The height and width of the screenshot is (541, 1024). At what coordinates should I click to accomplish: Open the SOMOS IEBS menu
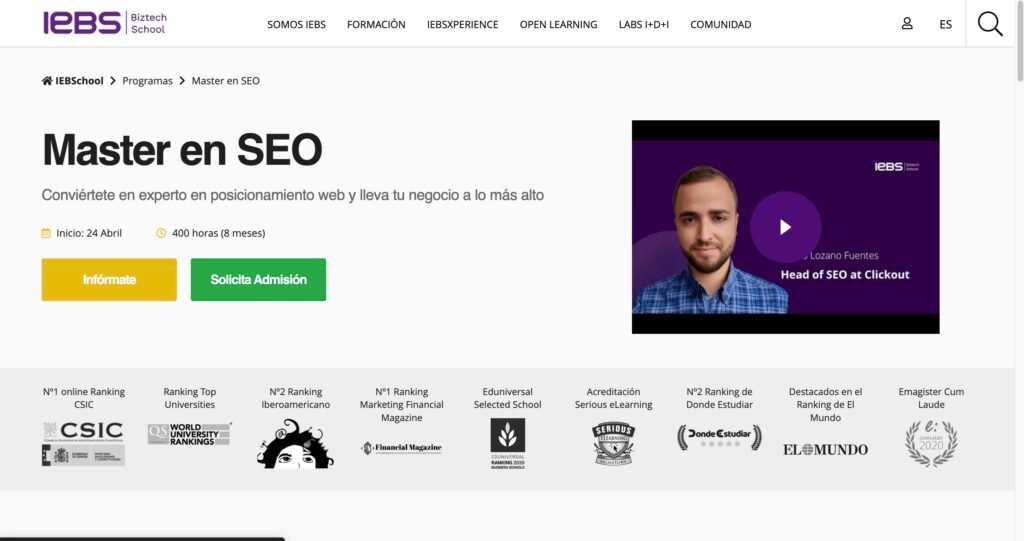tap(296, 24)
